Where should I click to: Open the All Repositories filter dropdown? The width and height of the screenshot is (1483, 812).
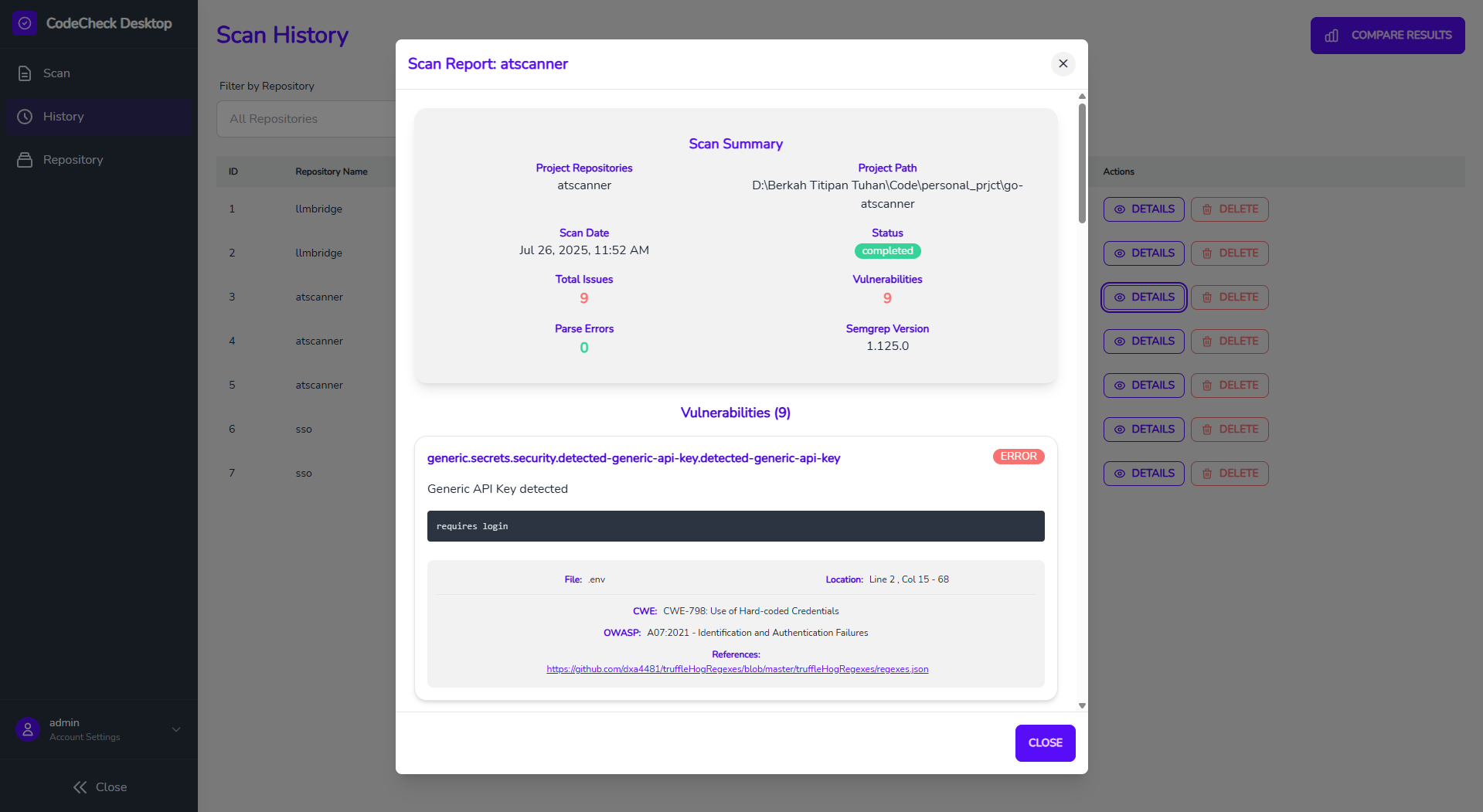coord(306,119)
